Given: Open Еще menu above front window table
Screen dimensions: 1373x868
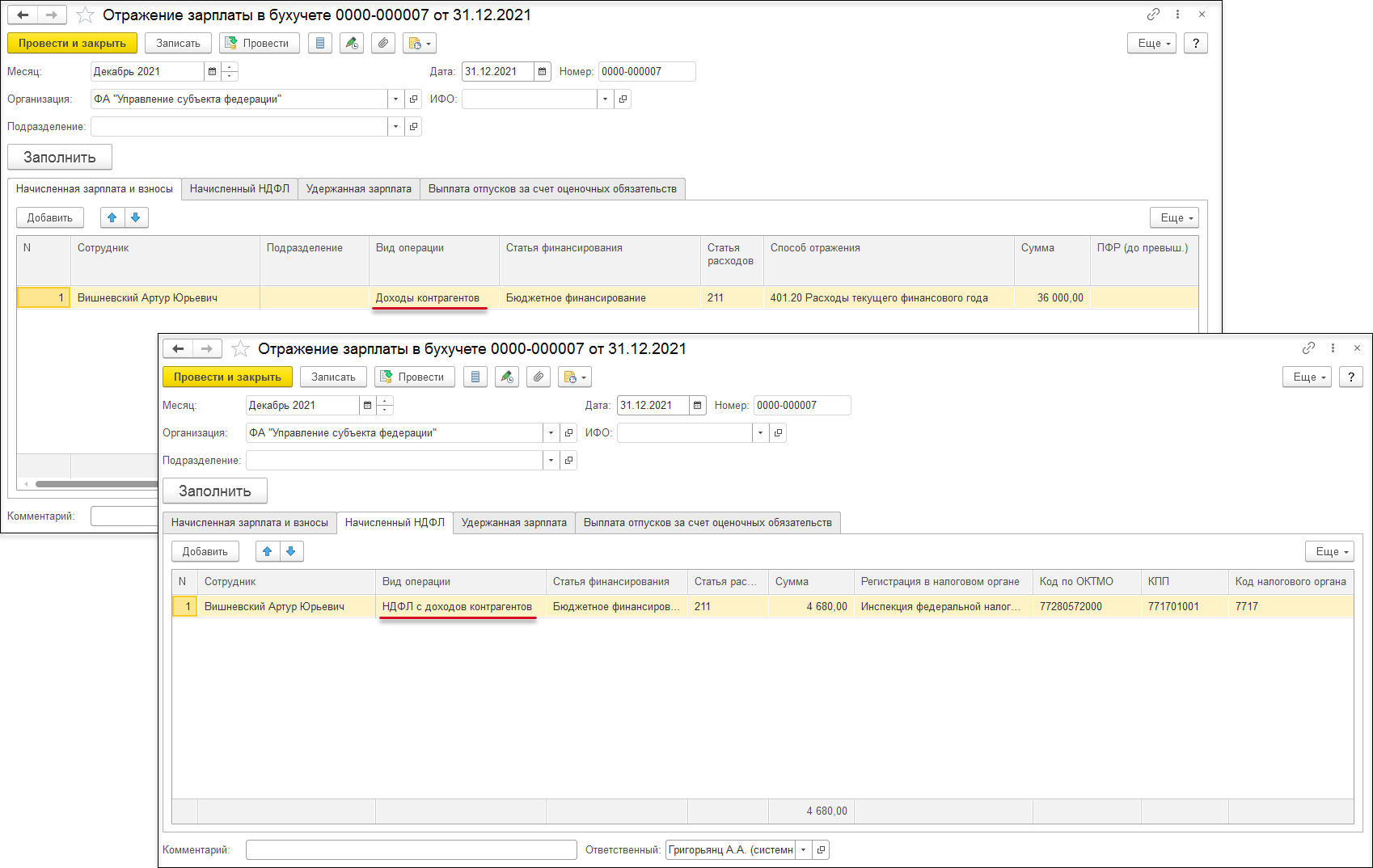Looking at the screenshot, I should (1329, 551).
